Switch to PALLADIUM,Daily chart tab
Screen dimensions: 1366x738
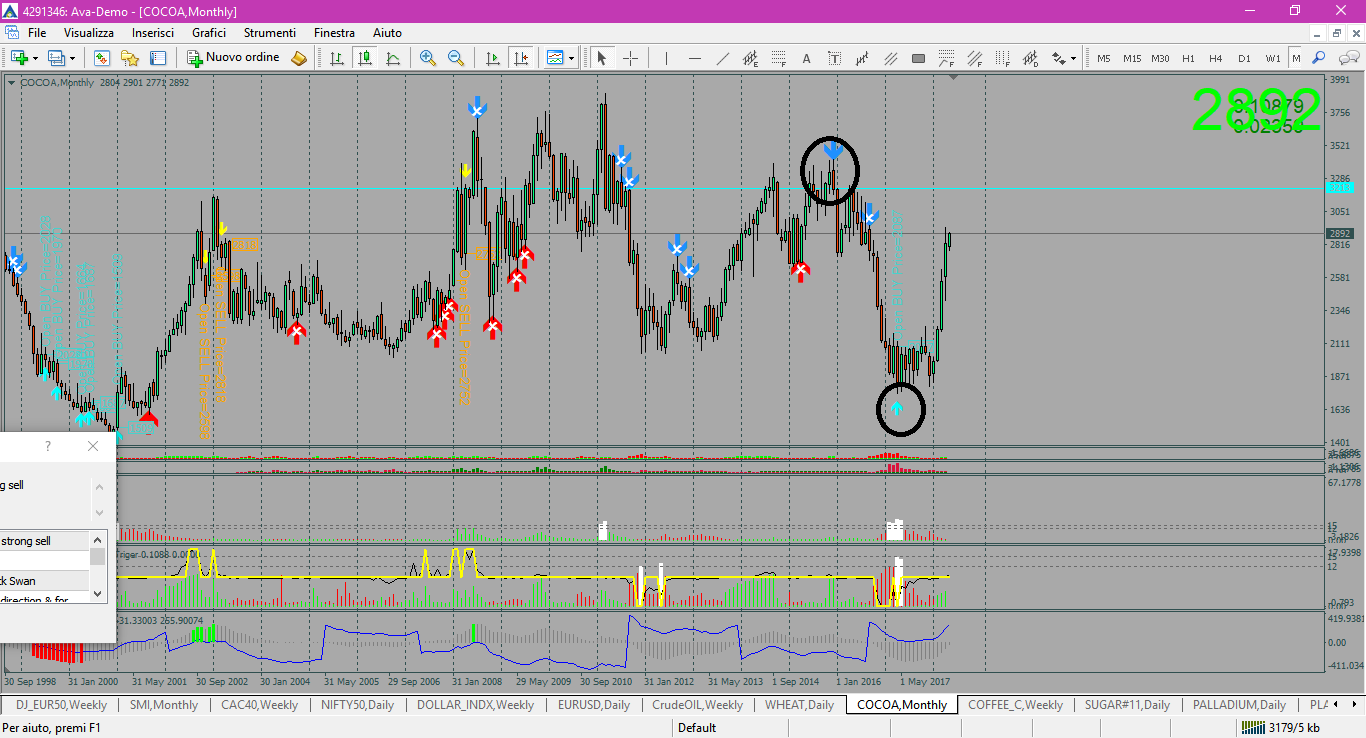1239,705
